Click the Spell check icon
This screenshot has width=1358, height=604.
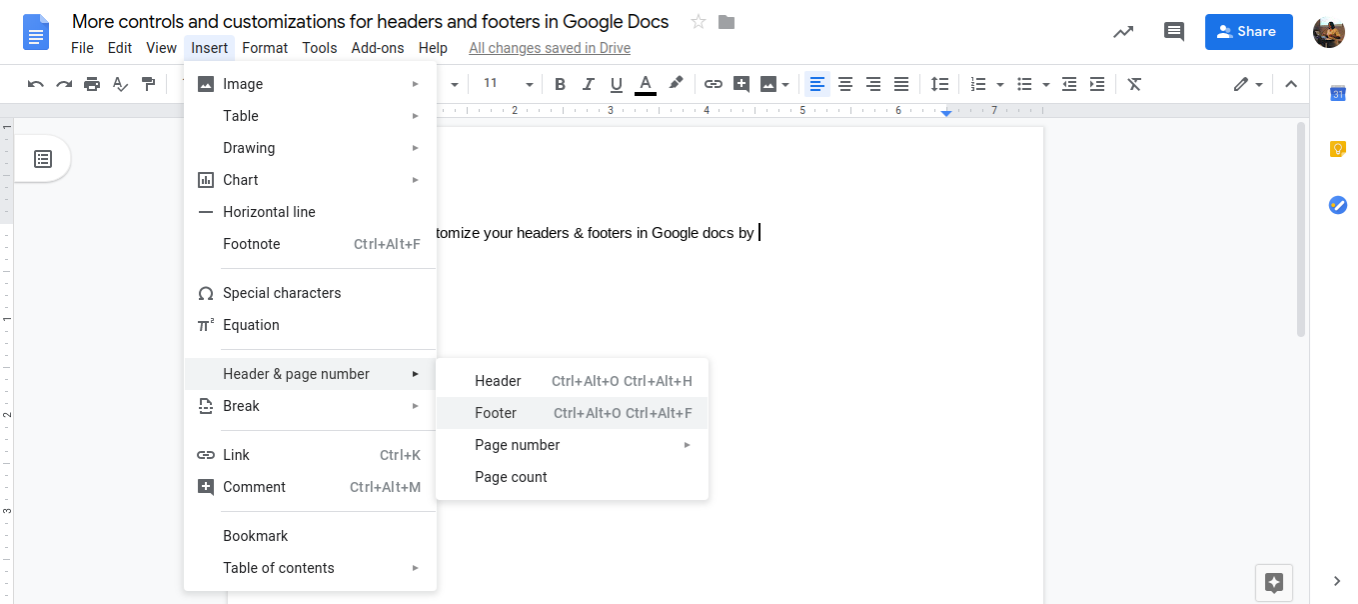[120, 84]
